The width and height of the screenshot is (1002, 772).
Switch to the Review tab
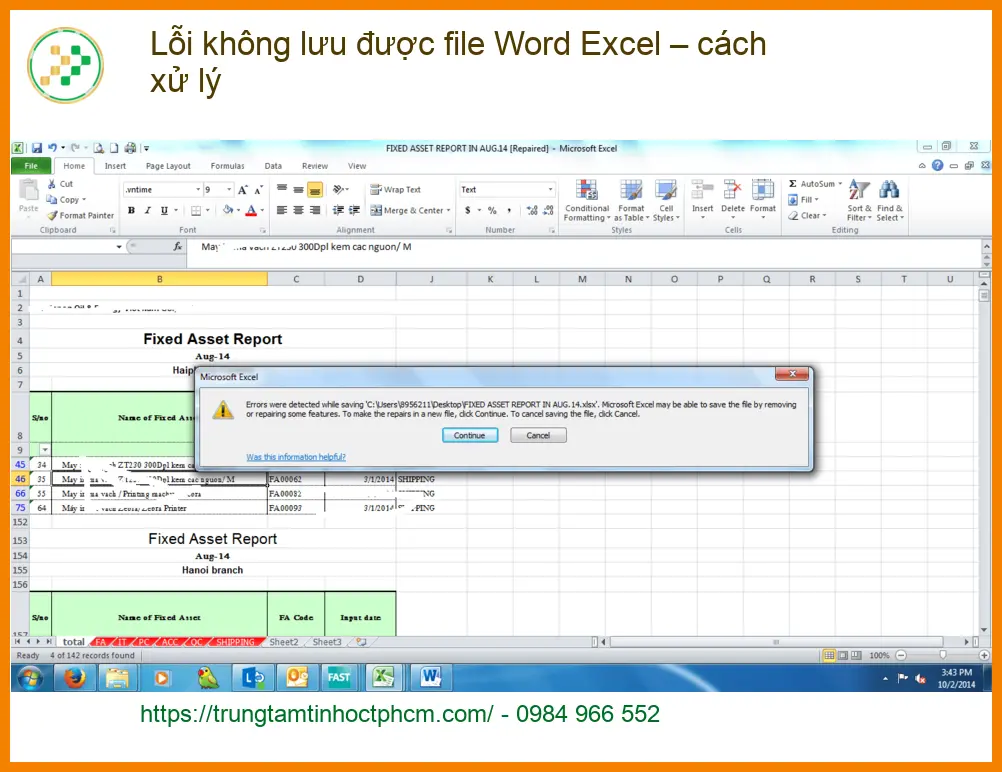[x=314, y=166]
